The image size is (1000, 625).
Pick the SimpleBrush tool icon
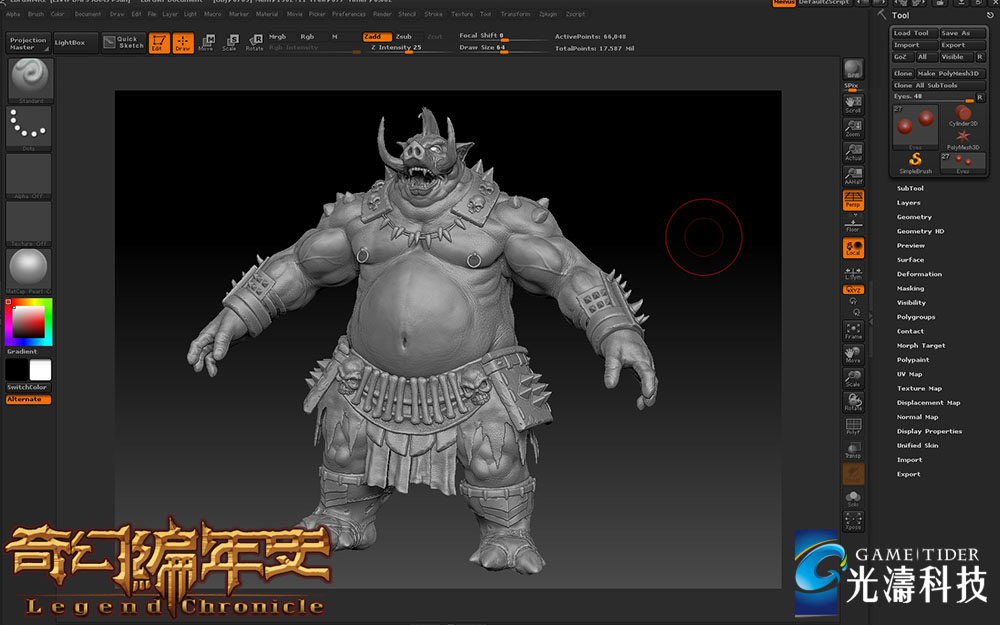[x=914, y=162]
